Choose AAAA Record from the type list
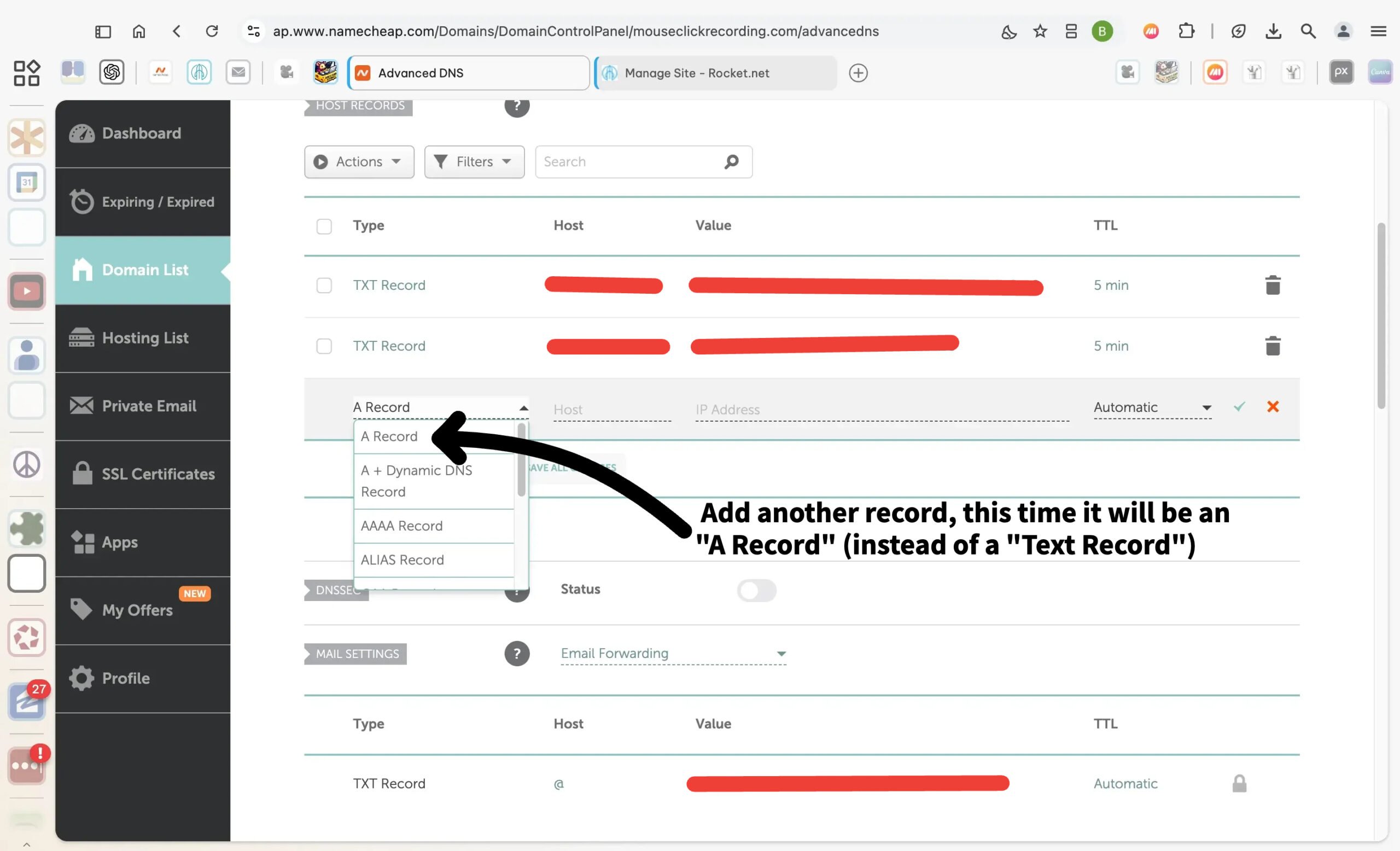Image resolution: width=1400 pixels, height=851 pixels. pos(402,526)
